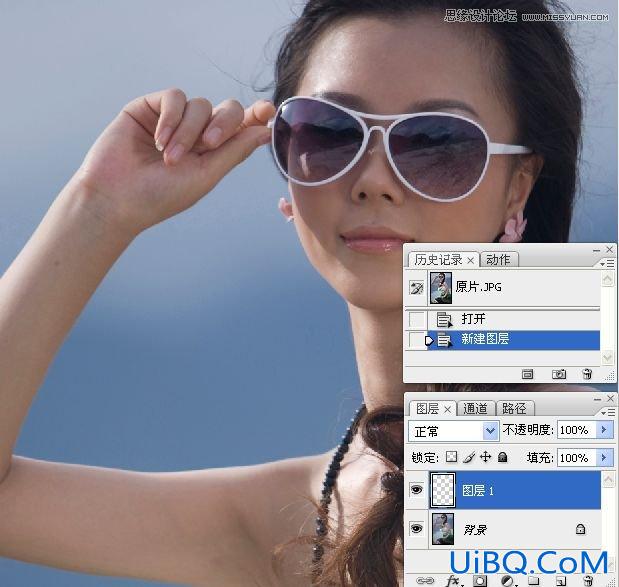Lock all padlock icon next to 锁定
The width and height of the screenshot is (619, 587).
pos(503,457)
